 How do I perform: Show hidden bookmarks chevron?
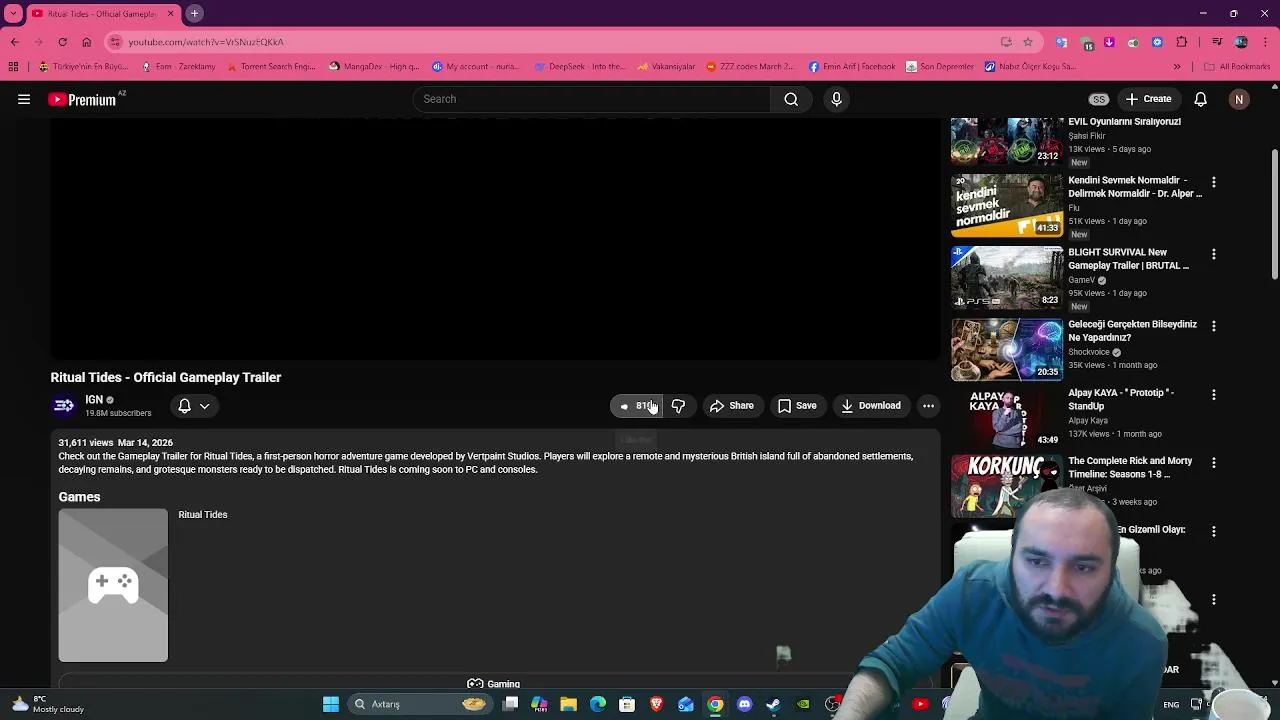pos(1177,67)
